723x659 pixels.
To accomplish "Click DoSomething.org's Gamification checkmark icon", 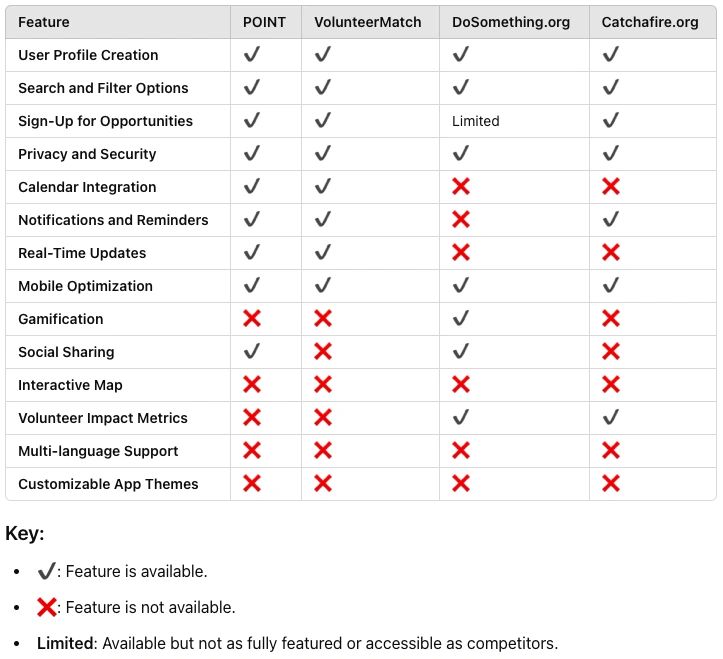I will coord(461,318).
